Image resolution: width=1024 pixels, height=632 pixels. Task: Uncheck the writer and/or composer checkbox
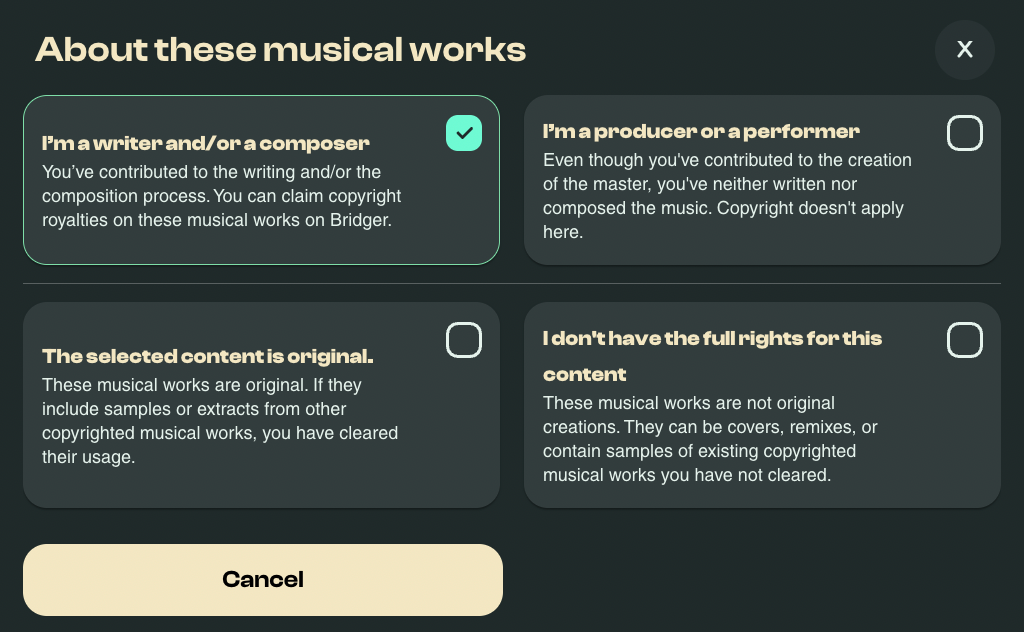tap(464, 133)
